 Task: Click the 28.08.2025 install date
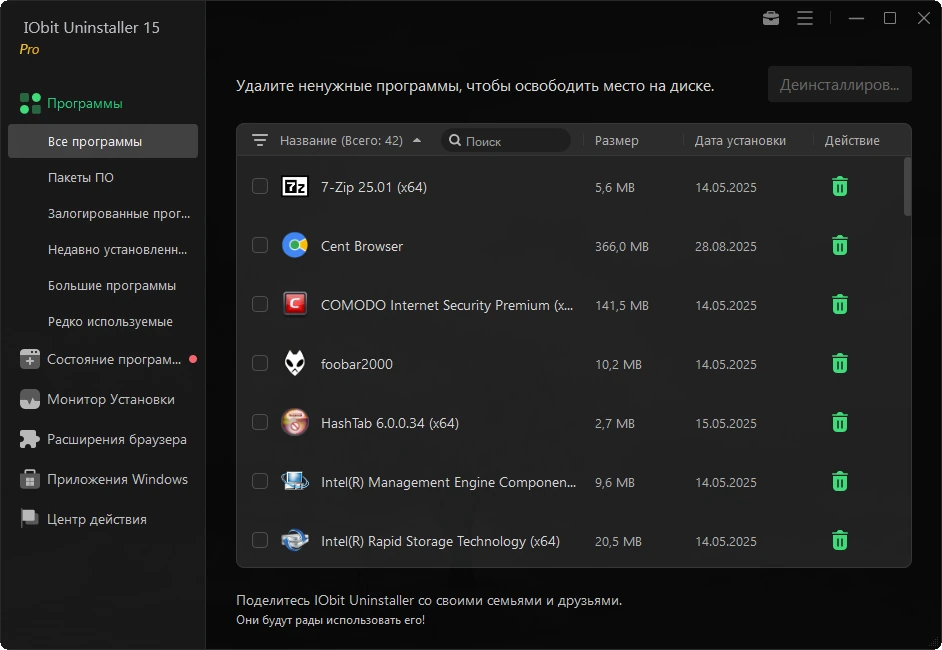tap(726, 246)
